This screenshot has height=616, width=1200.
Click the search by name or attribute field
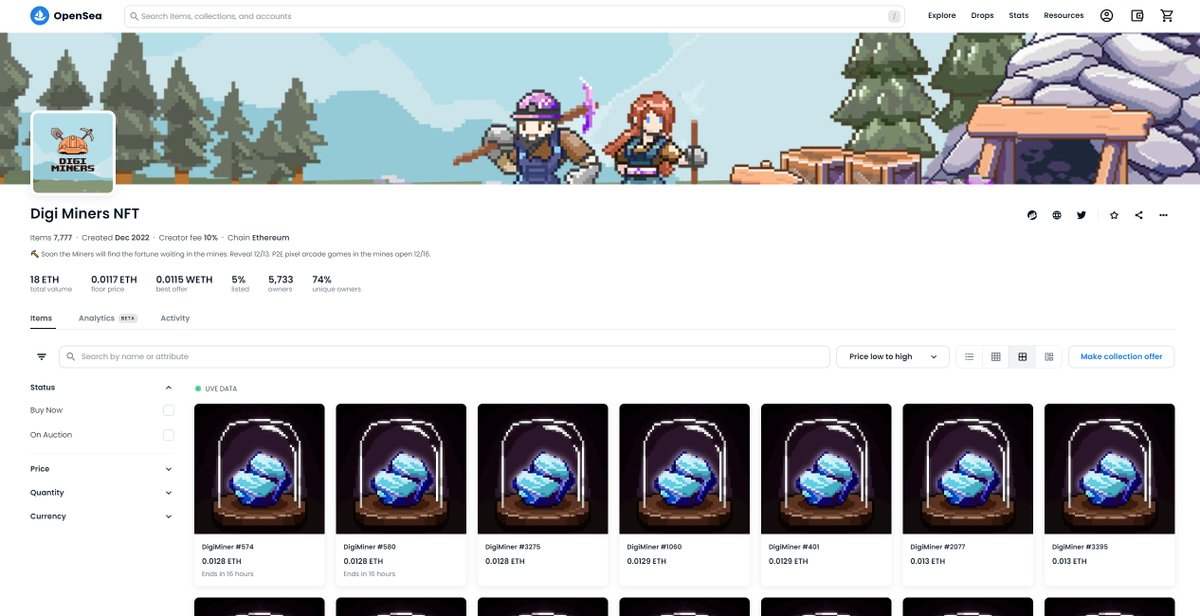coord(444,357)
